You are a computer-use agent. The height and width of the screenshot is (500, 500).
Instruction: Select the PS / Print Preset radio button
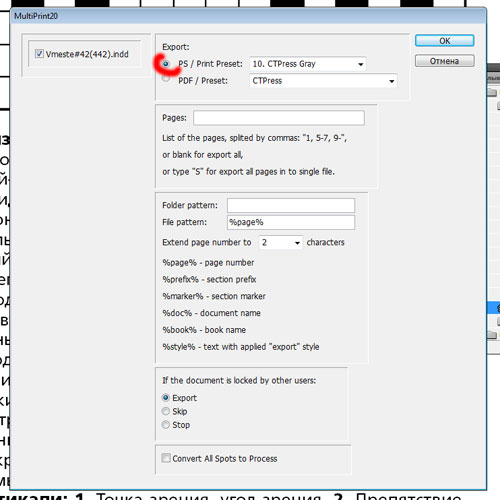click(x=166, y=63)
